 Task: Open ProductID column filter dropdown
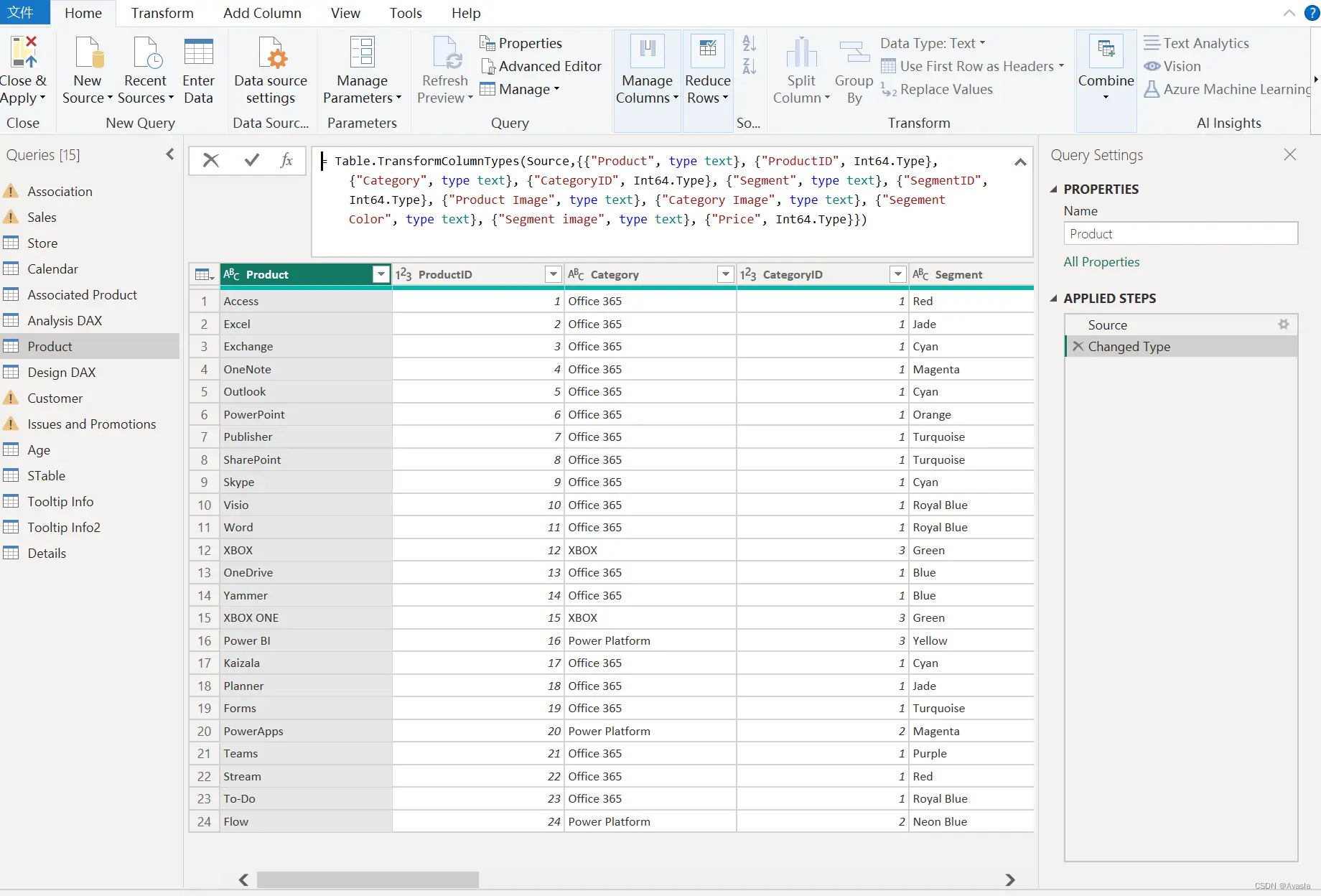(553, 274)
